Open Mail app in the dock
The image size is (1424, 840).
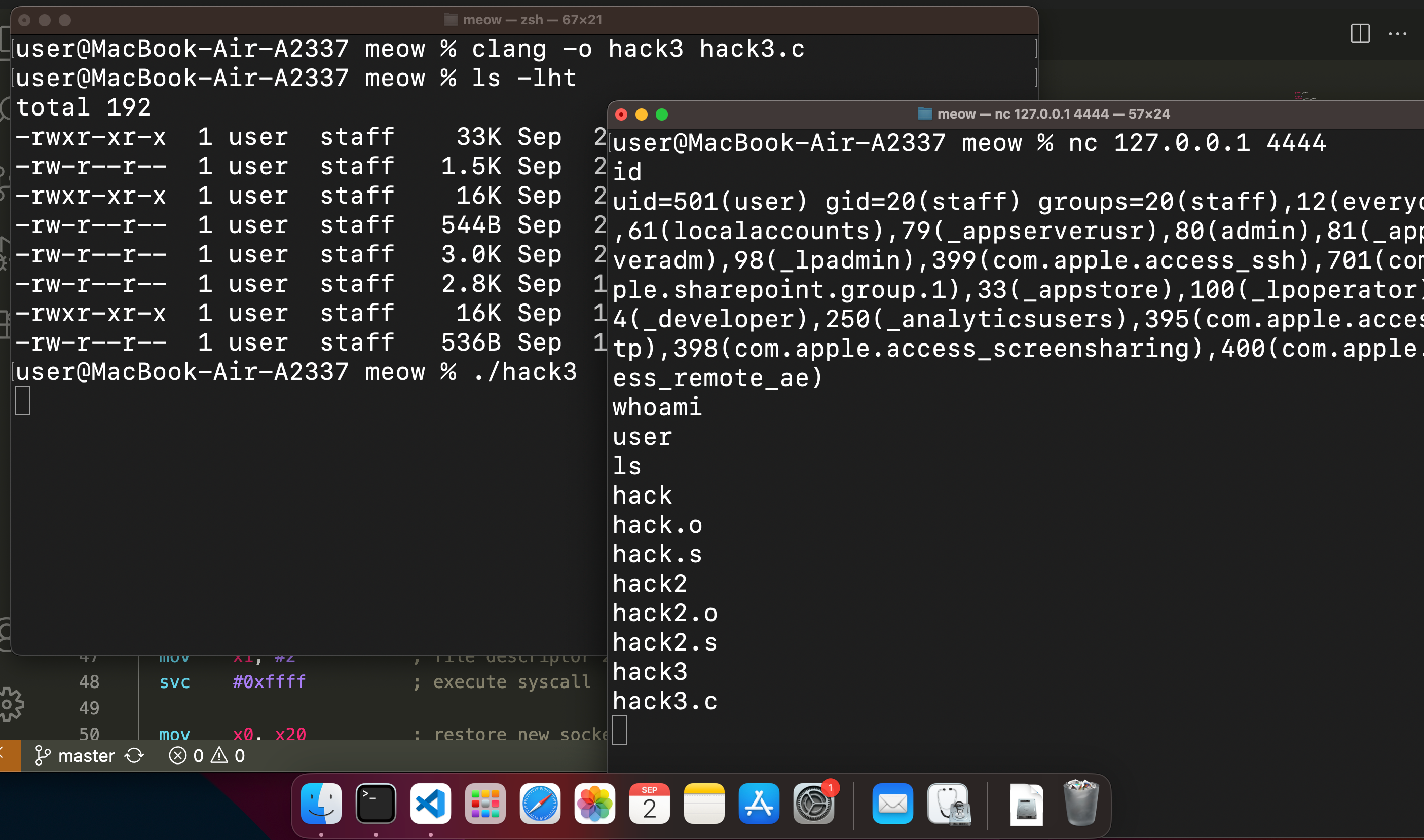point(893,803)
